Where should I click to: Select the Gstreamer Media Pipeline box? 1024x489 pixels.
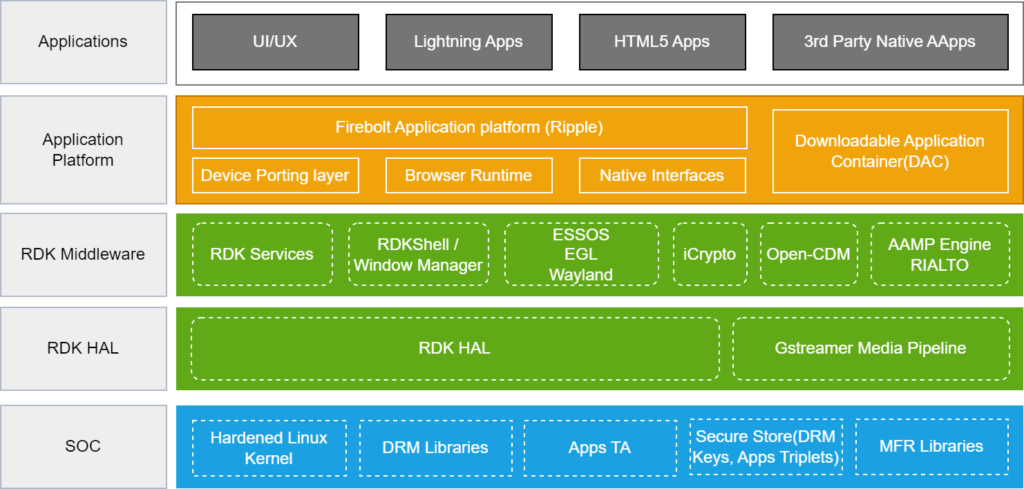point(870,348)
